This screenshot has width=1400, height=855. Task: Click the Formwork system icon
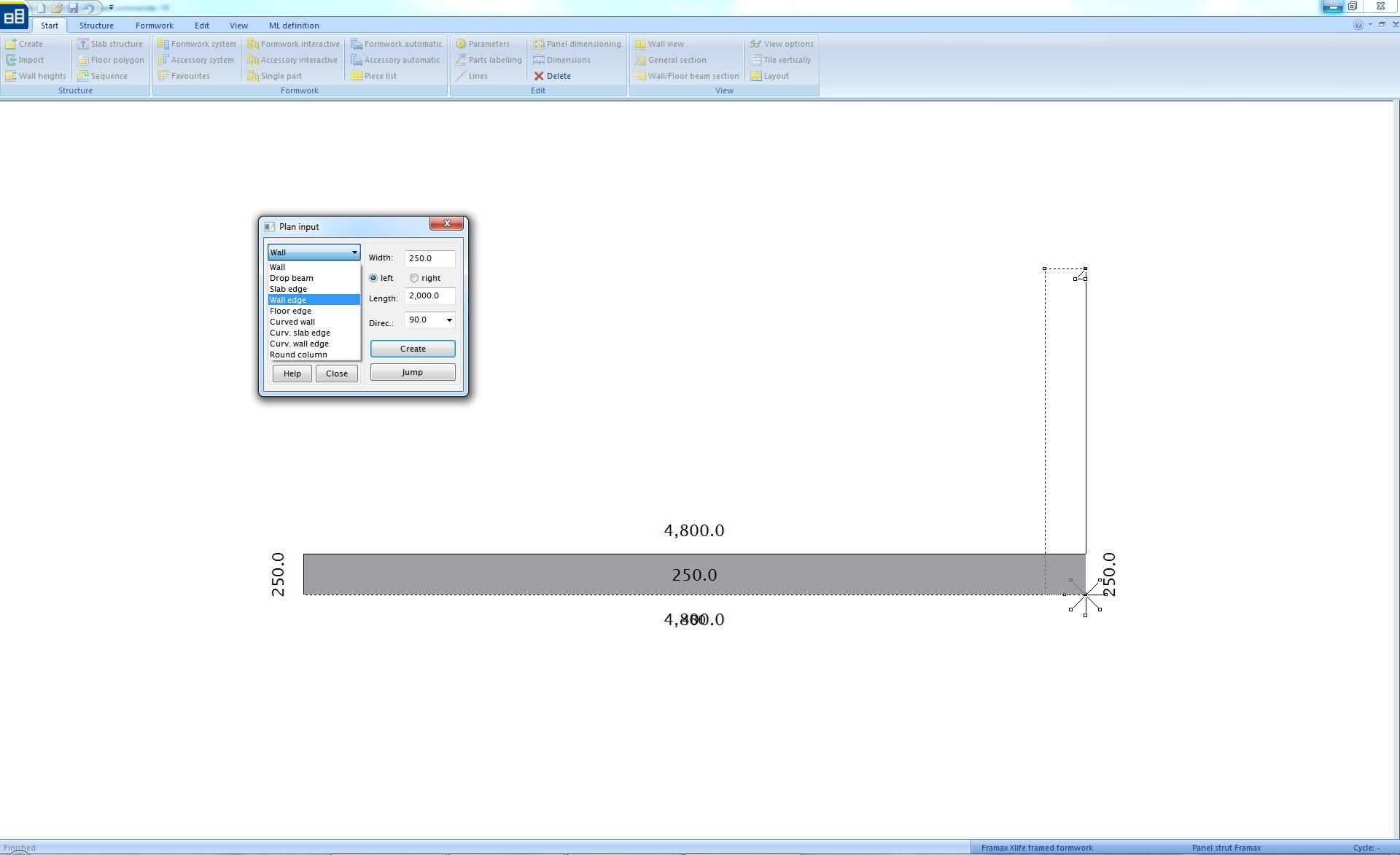163,44
